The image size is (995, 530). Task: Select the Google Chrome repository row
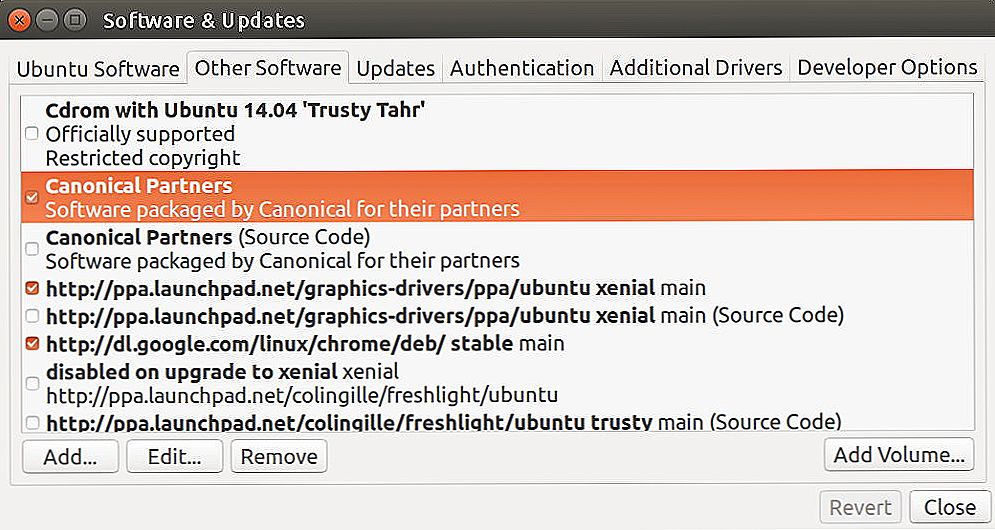tap(498, 343)
